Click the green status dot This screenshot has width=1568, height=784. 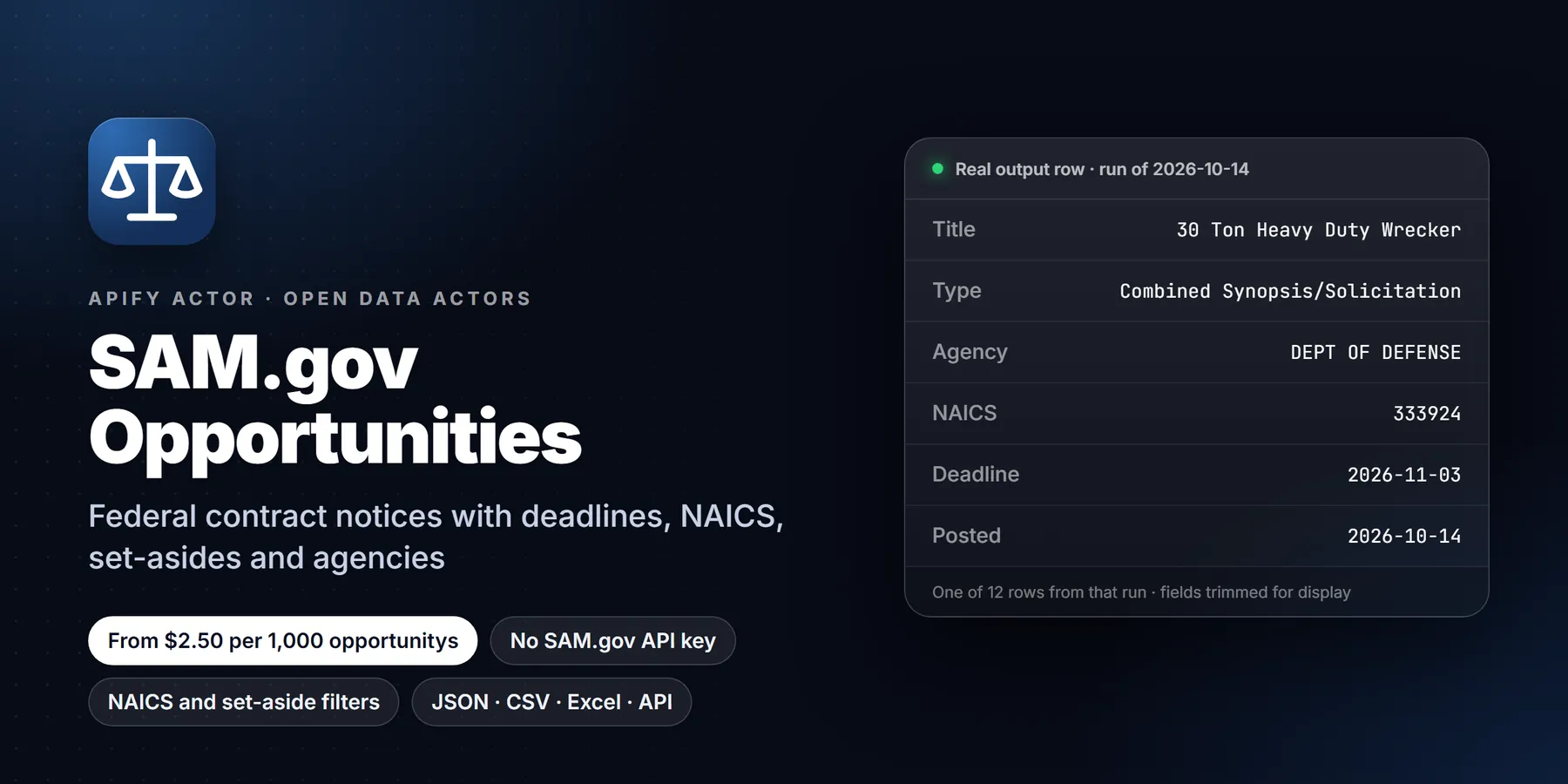[x=938, y=169]
